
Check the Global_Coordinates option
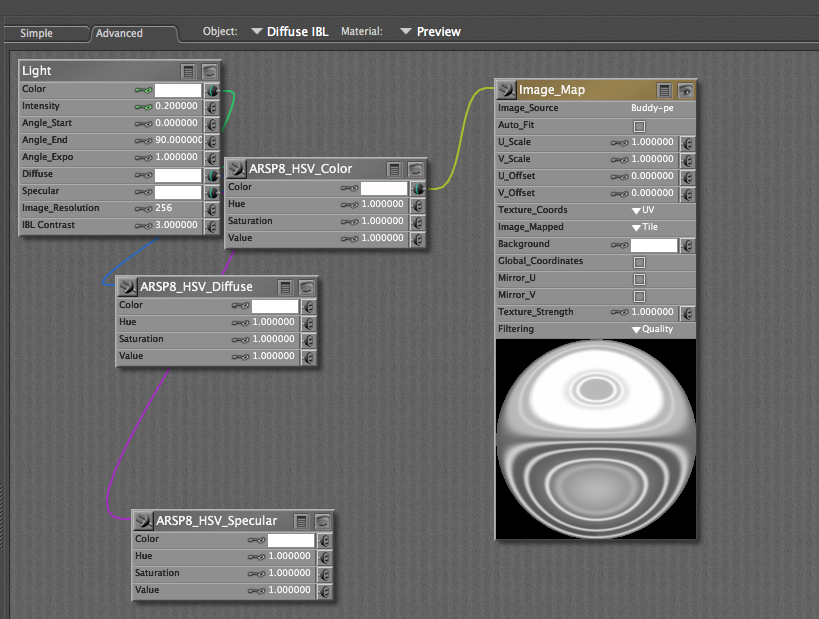pyautogui.click(x=640, y=262)
